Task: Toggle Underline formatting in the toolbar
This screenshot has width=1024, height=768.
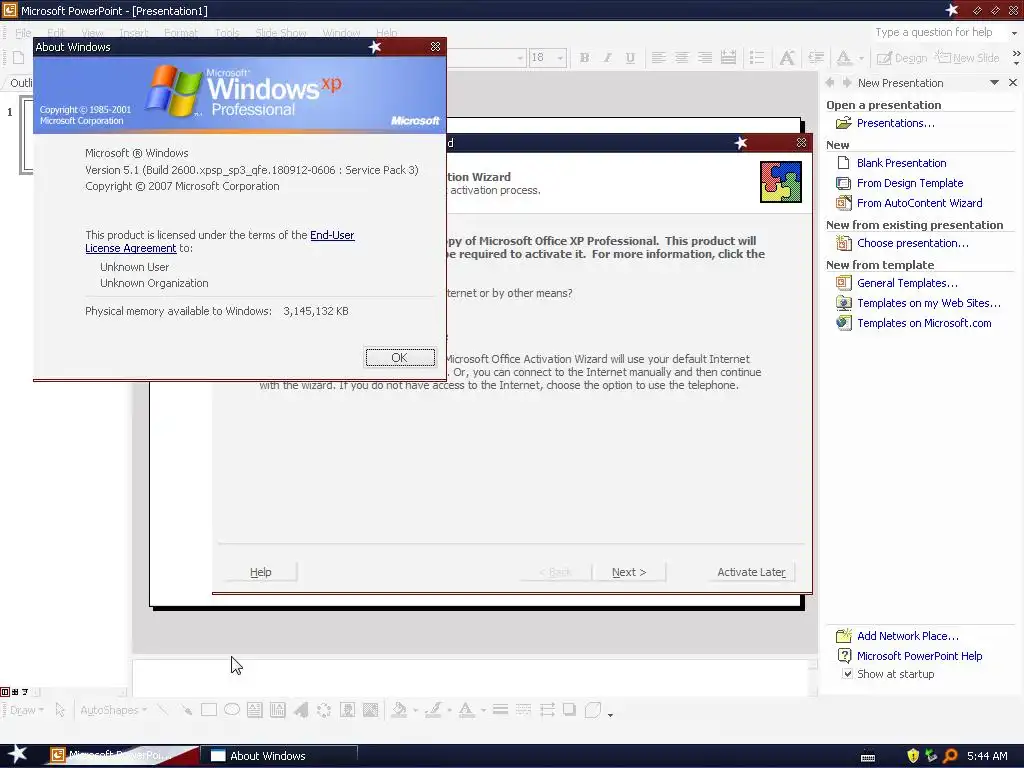Action: tap(630, 58)
